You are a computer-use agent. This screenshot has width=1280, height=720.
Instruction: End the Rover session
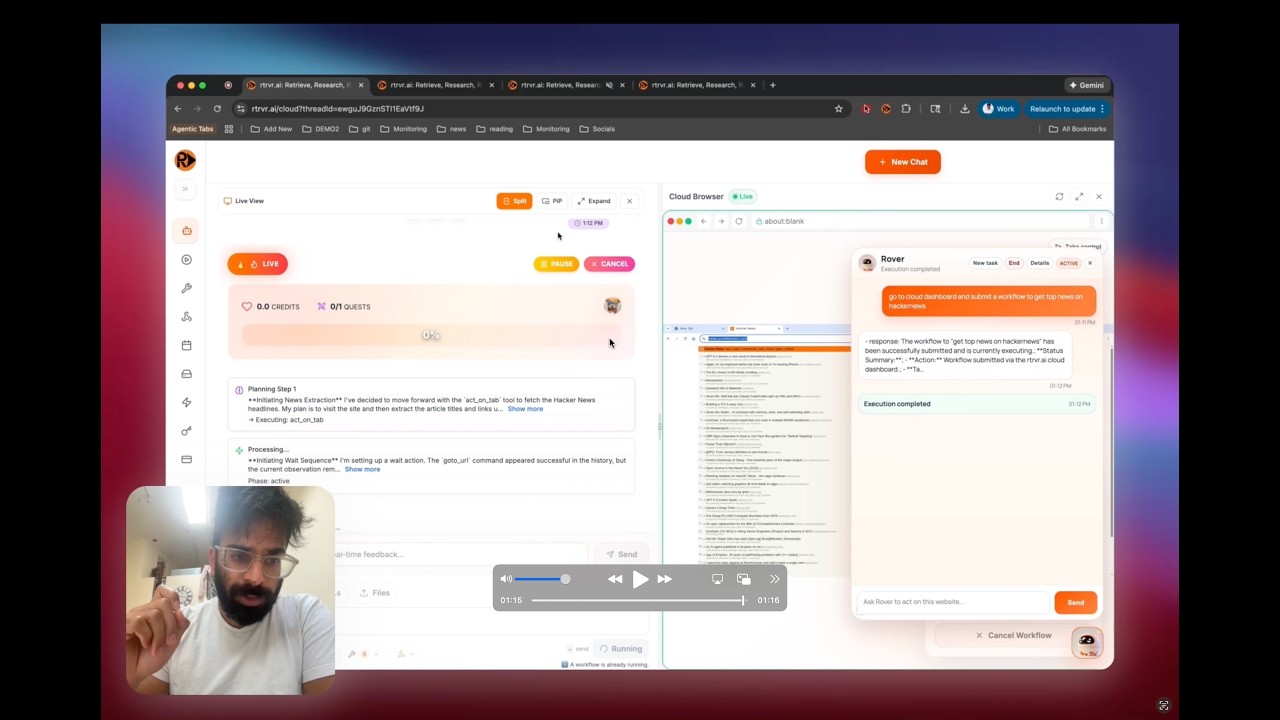point(1014,263)
